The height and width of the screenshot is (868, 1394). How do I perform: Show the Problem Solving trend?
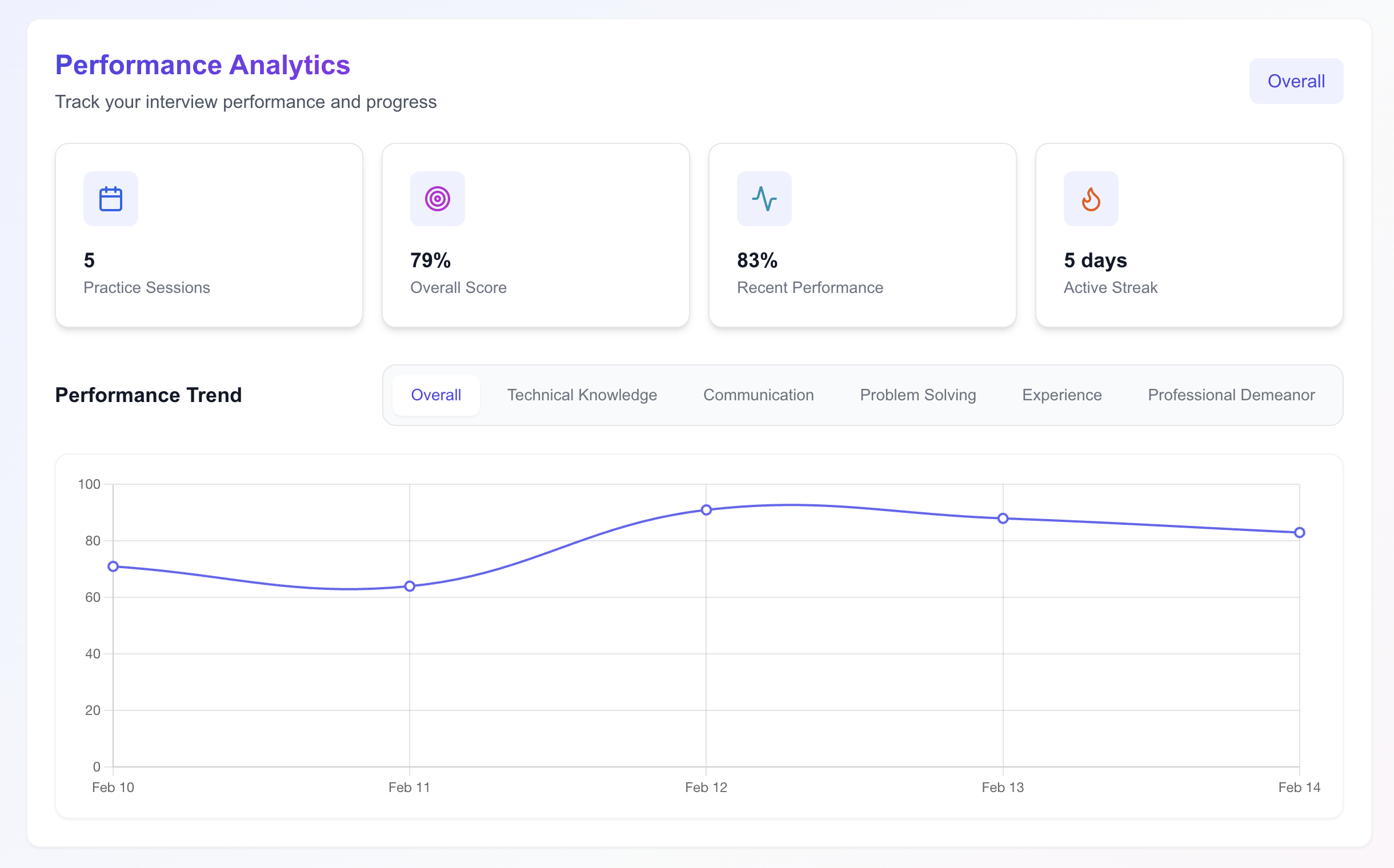(918, 395)
